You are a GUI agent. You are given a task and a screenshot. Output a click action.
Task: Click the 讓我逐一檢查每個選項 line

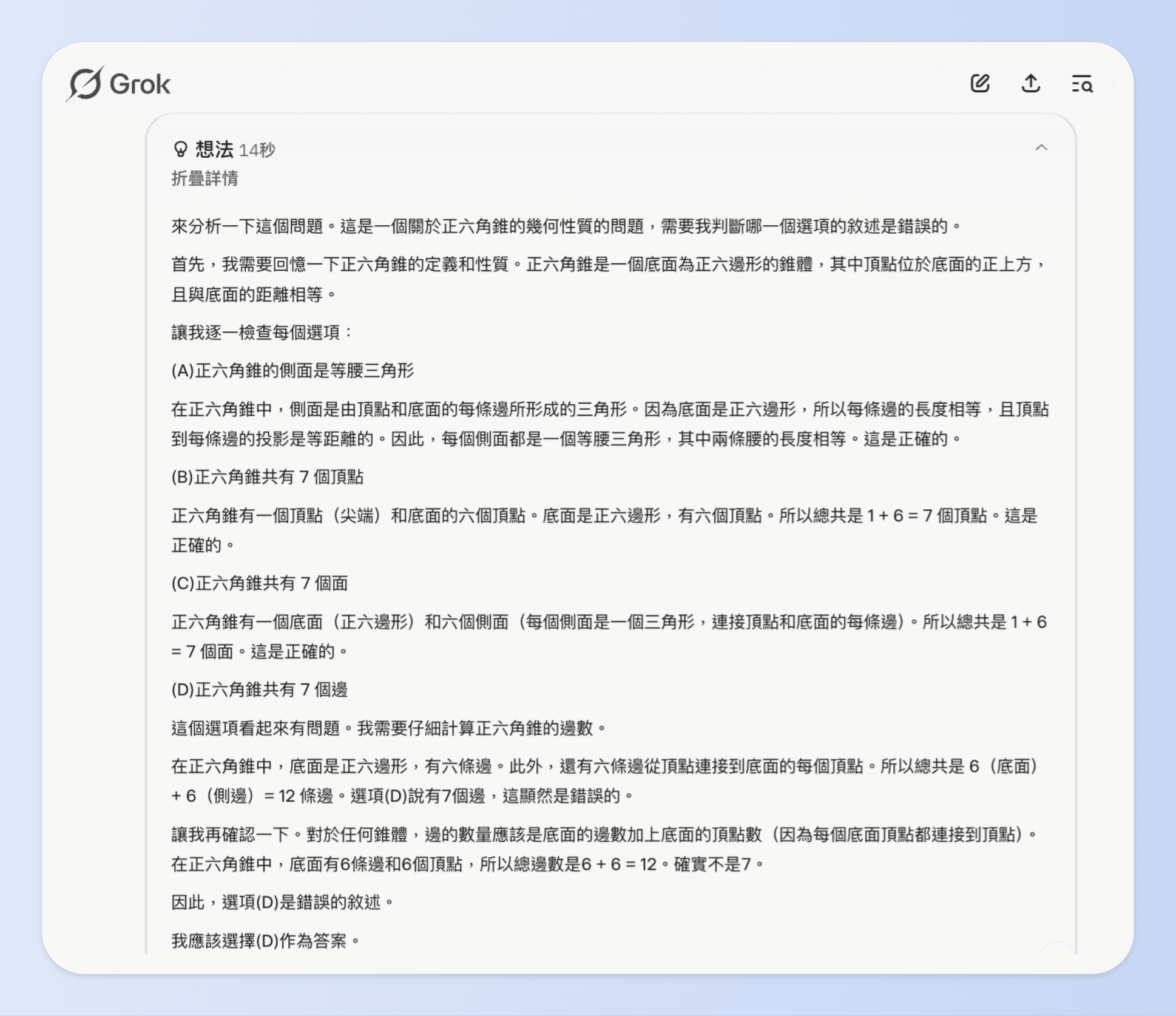tap(262, 332)
